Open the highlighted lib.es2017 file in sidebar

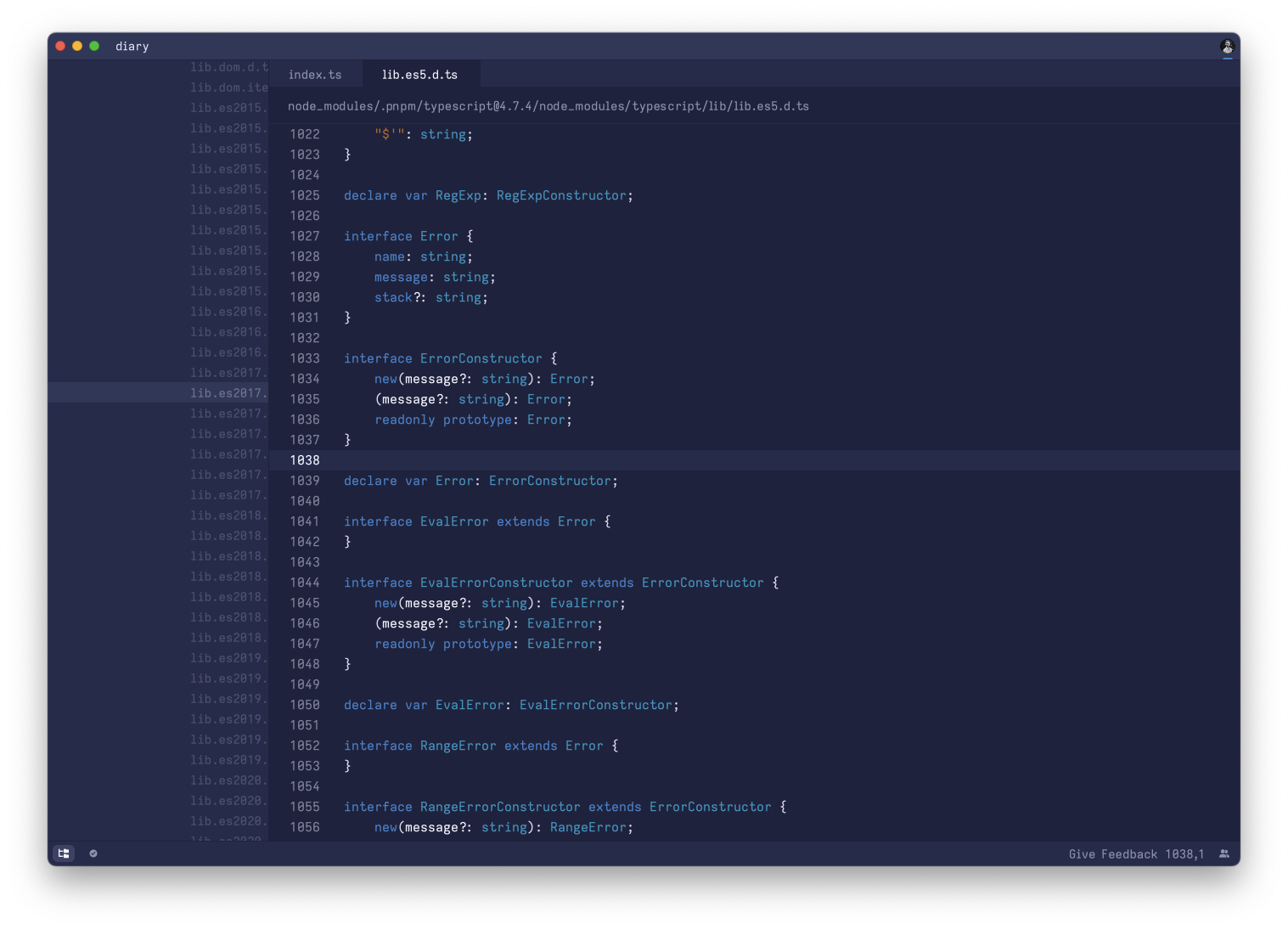[x=228, y=393]
